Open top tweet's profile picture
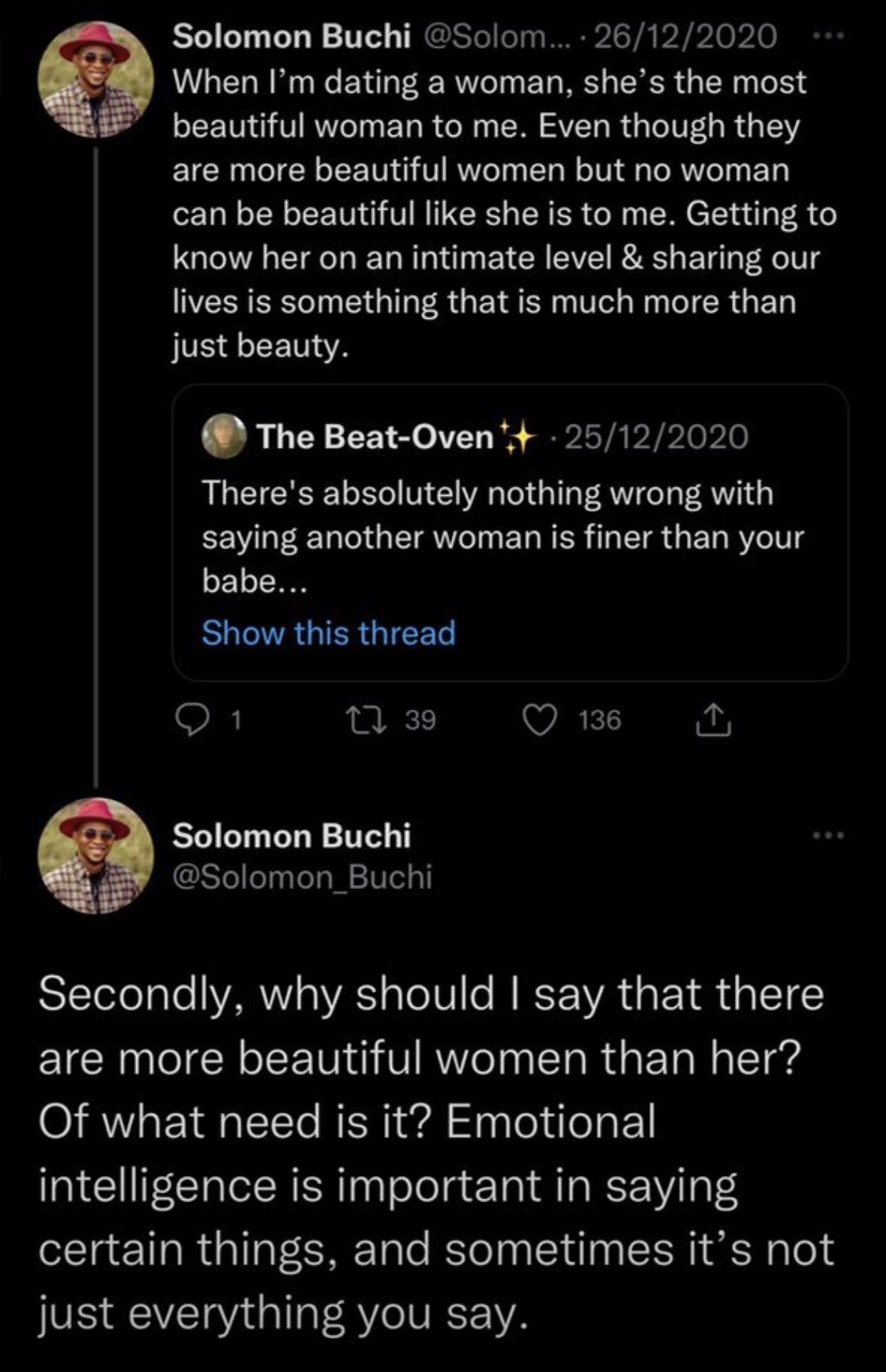 point(96,79)
